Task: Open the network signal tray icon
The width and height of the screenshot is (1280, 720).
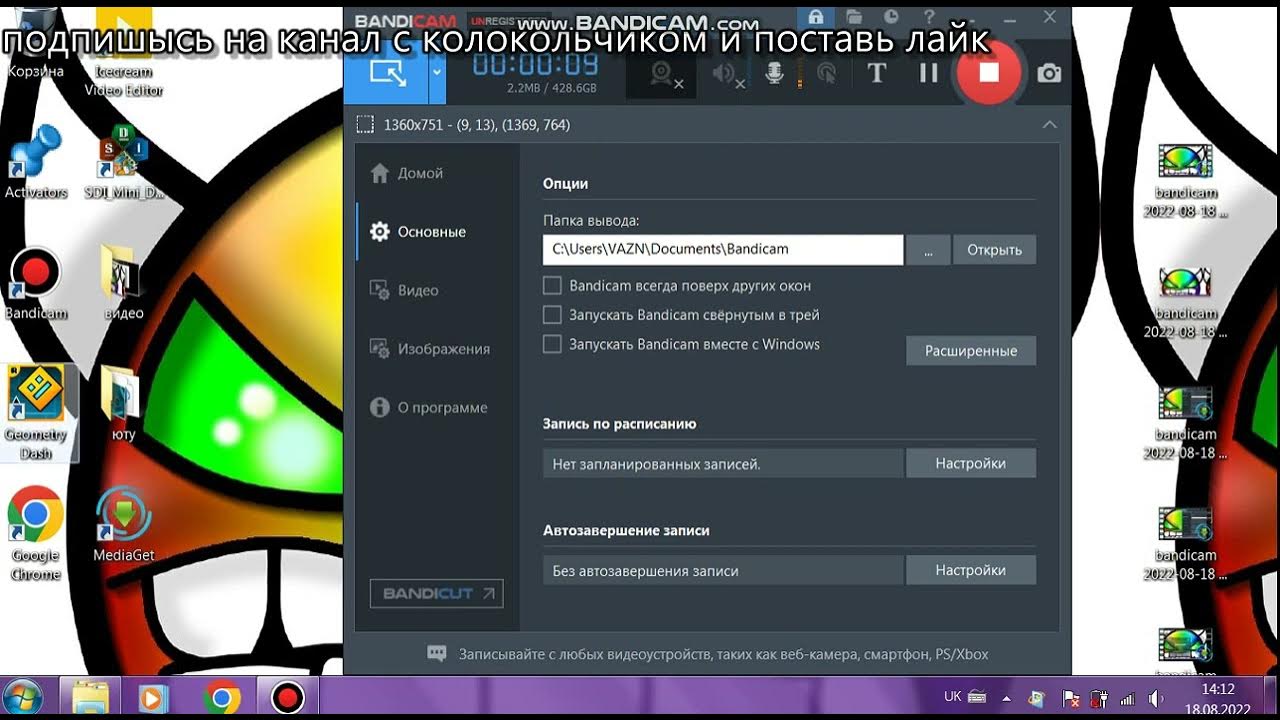Action: pos(1128,697)
